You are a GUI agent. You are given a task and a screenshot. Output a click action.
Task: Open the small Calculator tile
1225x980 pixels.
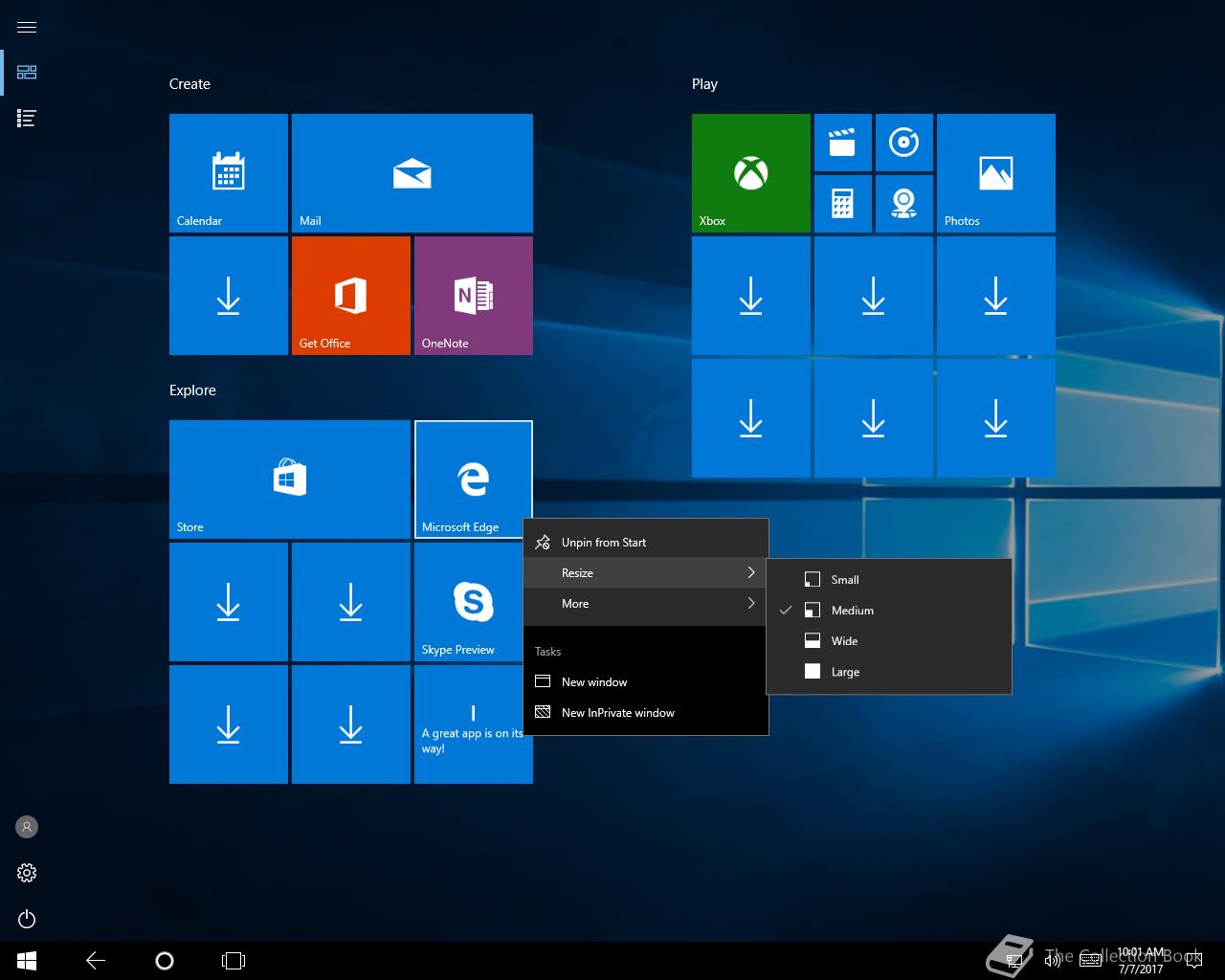(843, 204)
